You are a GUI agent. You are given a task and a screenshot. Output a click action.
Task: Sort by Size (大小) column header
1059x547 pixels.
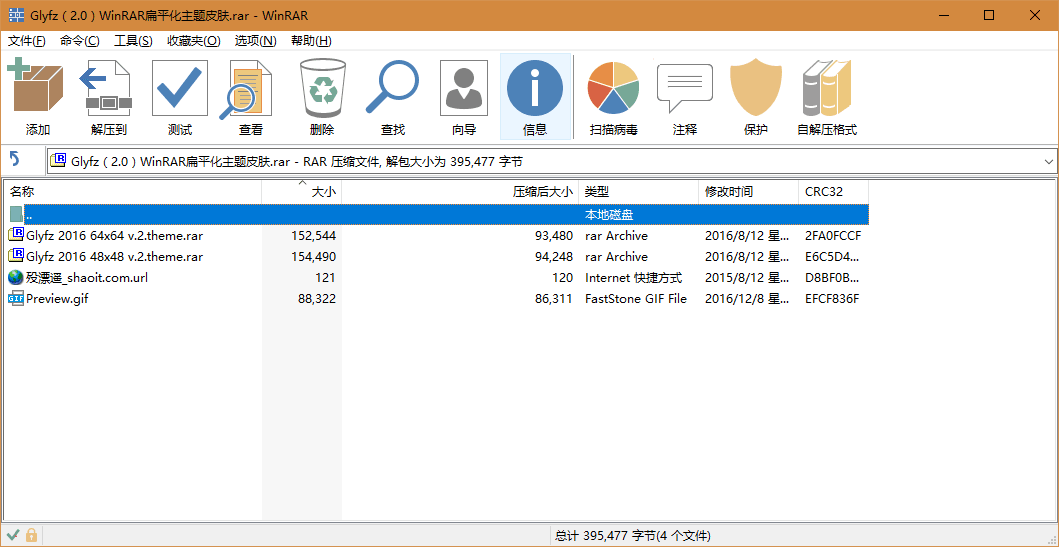[302, 192]
